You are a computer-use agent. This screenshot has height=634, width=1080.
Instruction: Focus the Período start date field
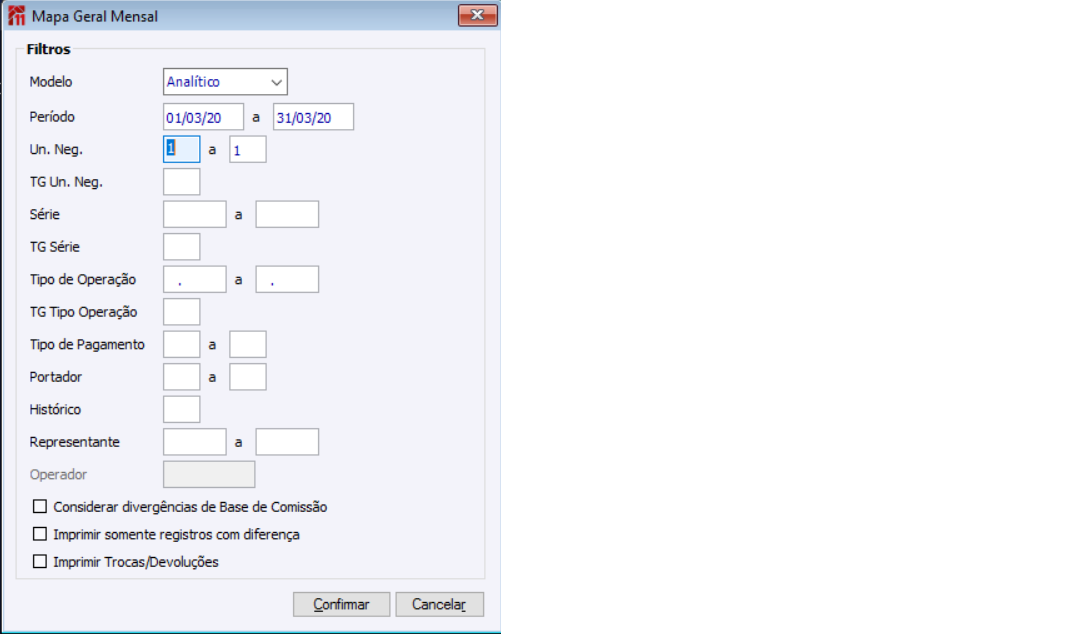point(203,117)
